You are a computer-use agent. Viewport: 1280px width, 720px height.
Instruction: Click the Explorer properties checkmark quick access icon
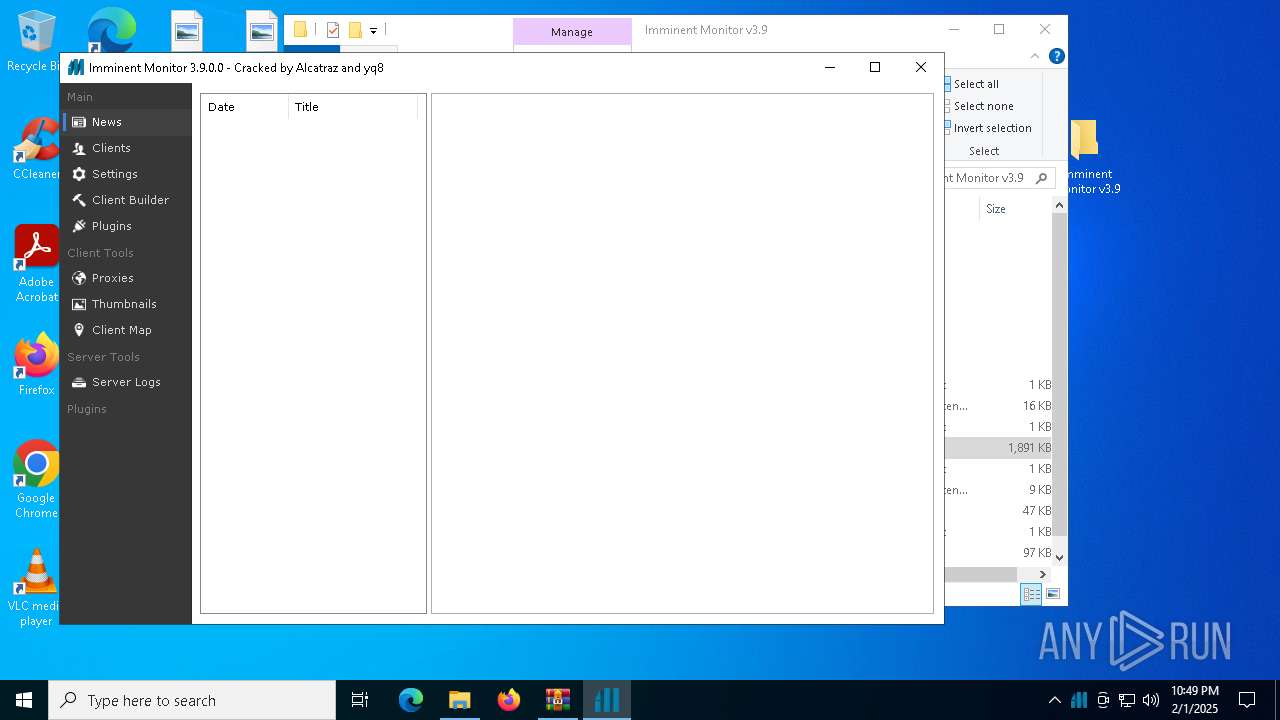[333, 31]
